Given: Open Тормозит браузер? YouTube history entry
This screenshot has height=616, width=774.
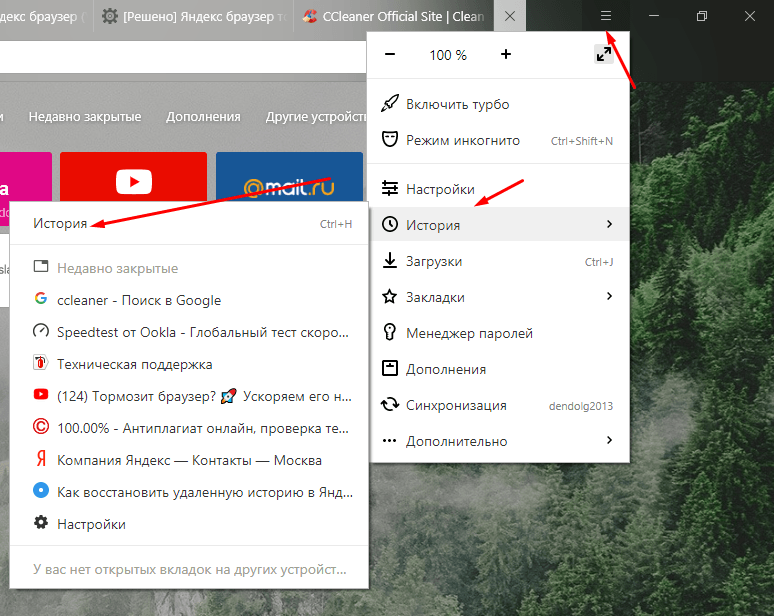Looking at the screenshot, I should point(189,396).
